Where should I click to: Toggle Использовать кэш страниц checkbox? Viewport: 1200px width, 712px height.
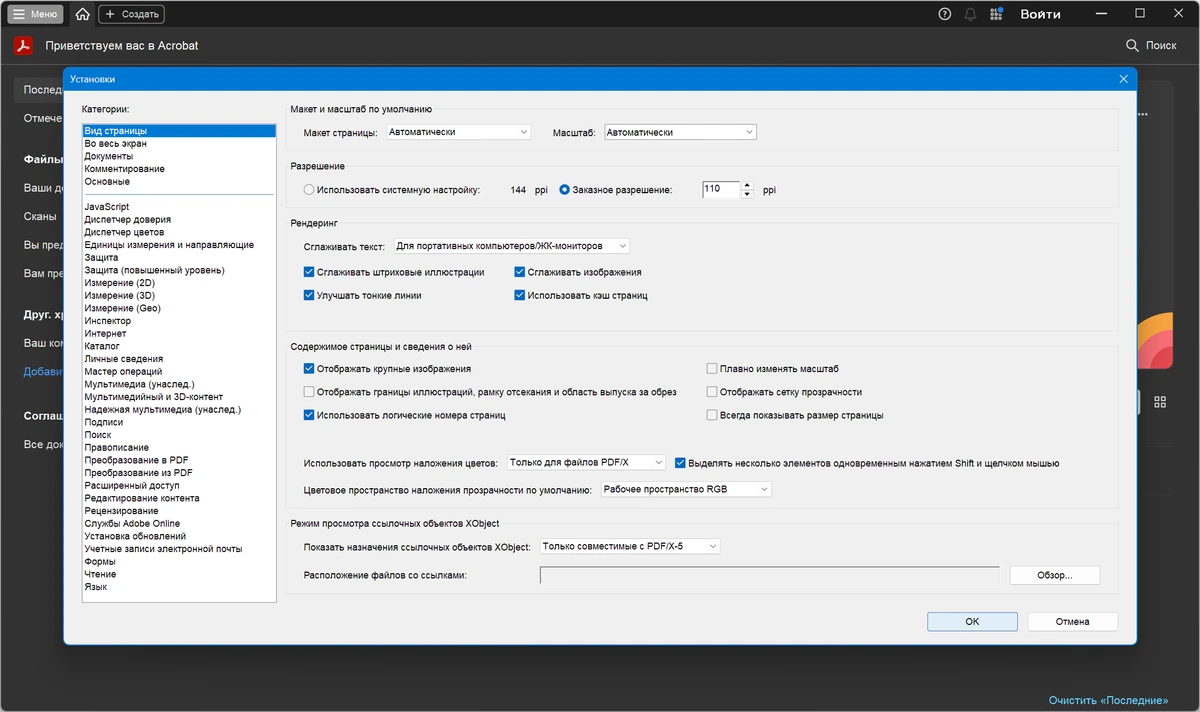tap(520, 295)
